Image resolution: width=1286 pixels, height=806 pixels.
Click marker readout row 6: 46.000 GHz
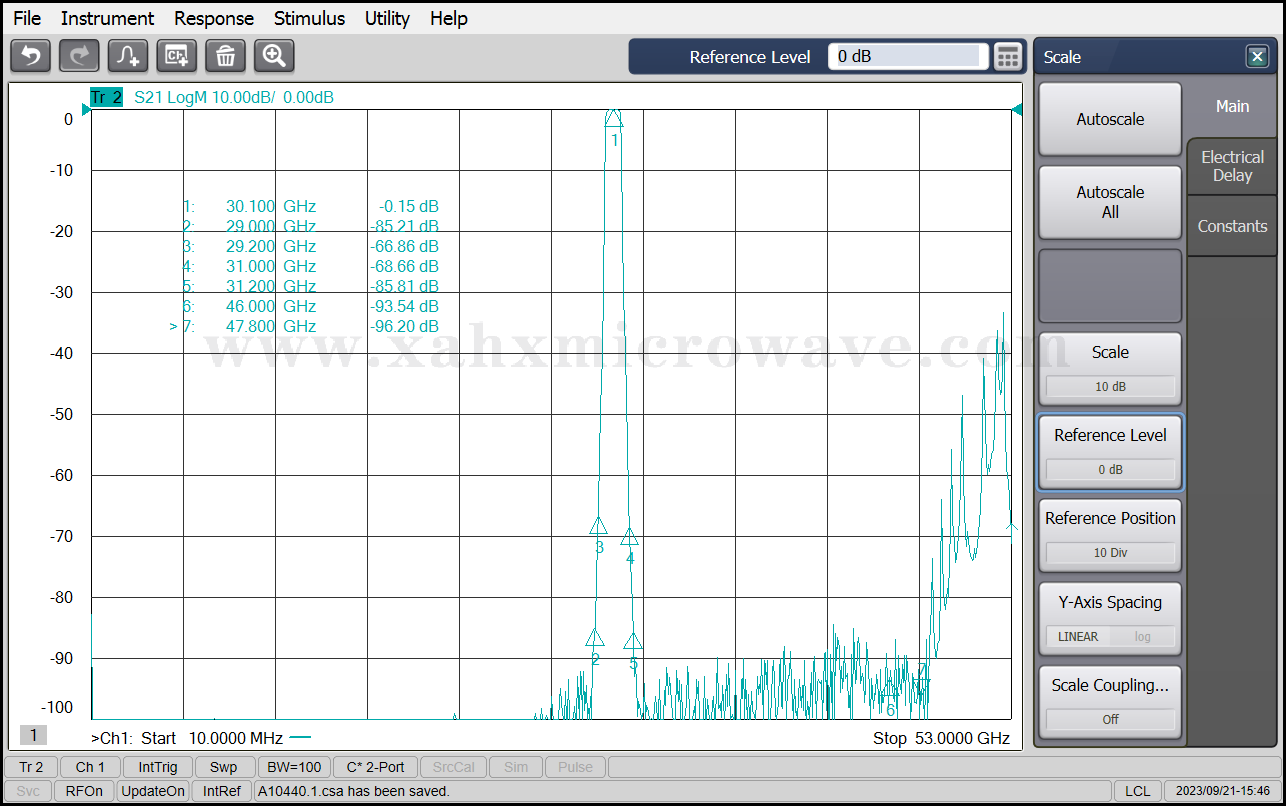[310, 306]
